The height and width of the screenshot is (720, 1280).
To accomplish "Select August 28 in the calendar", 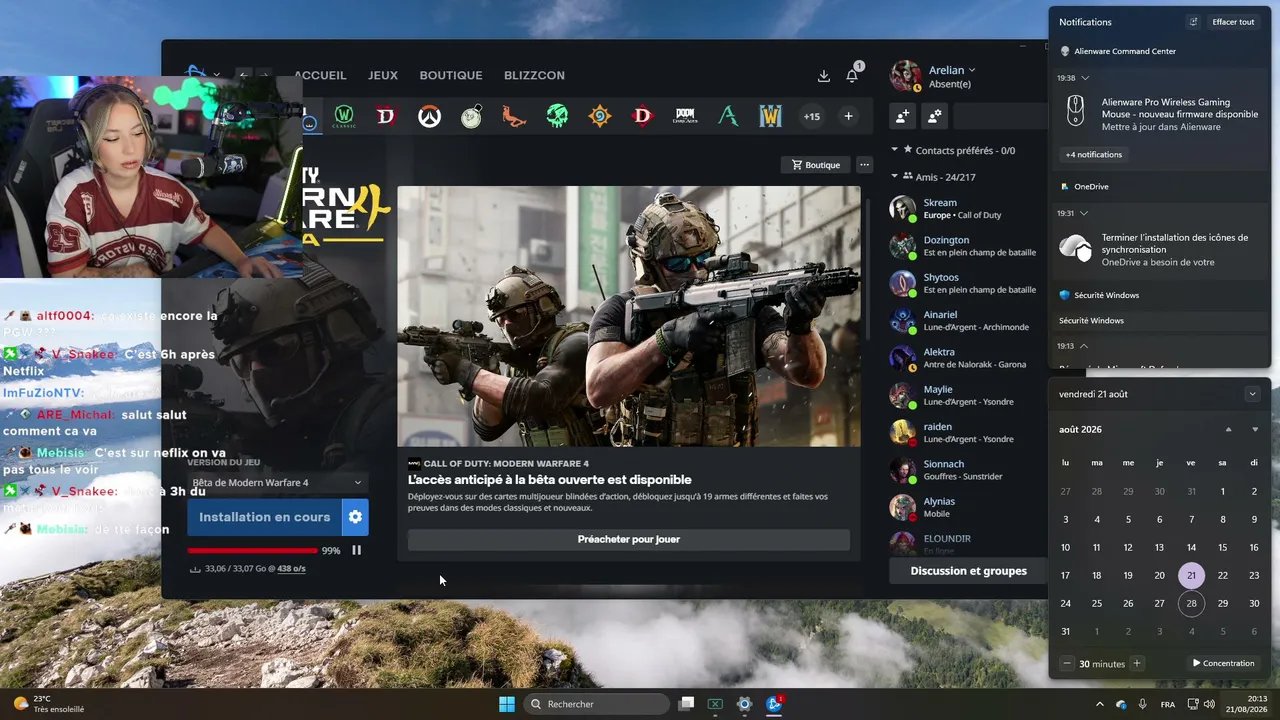I will (1191, 603).
